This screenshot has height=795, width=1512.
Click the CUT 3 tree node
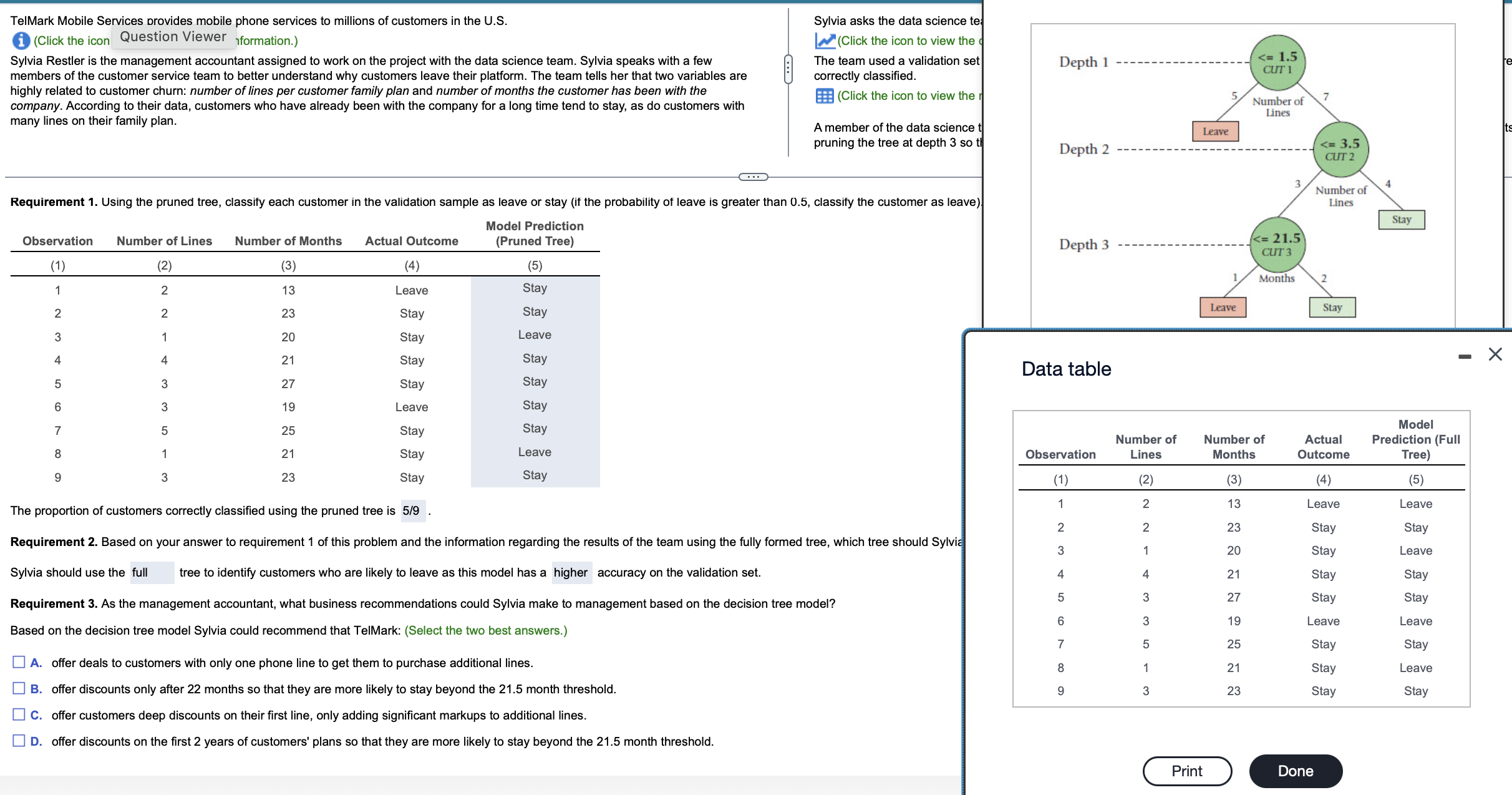1277,244
